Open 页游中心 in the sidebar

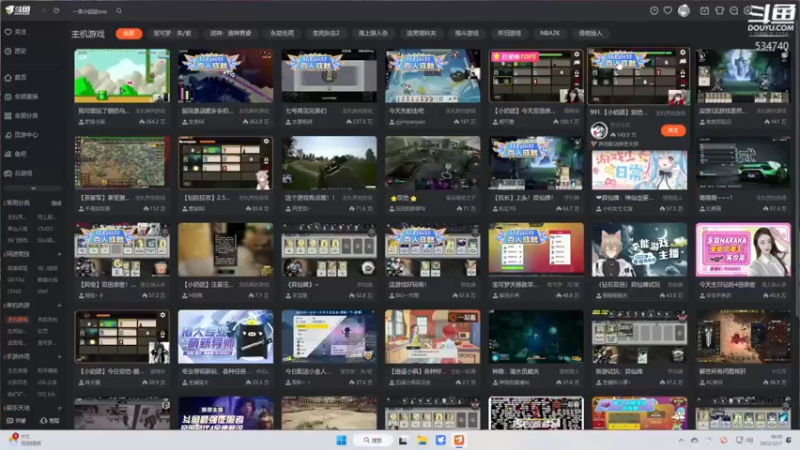tap(21, 135)
